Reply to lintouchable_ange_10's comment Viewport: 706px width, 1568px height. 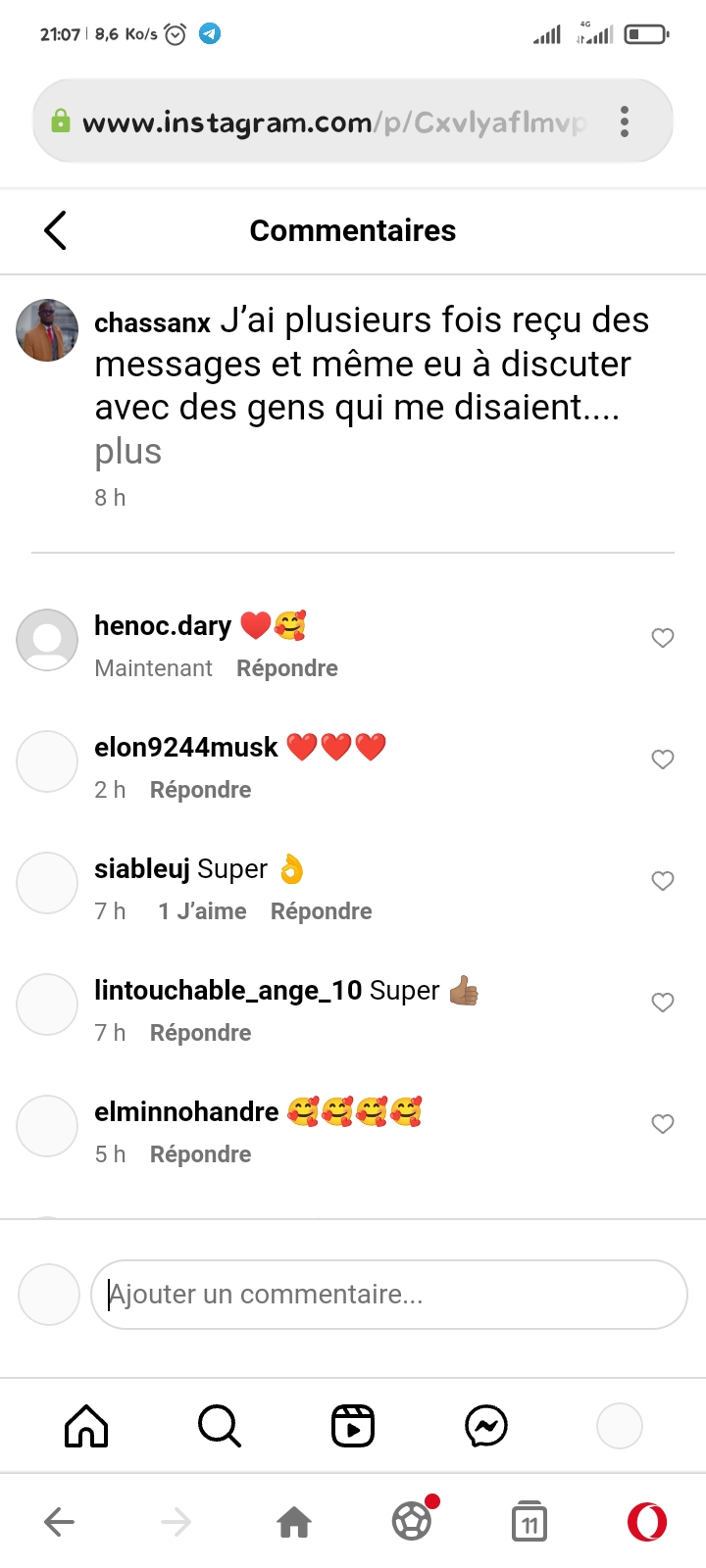(x=201, y=1033)
